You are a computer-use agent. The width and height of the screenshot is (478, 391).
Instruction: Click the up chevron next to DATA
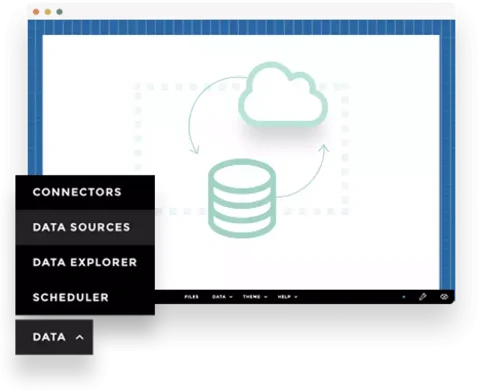pos(79,337)
